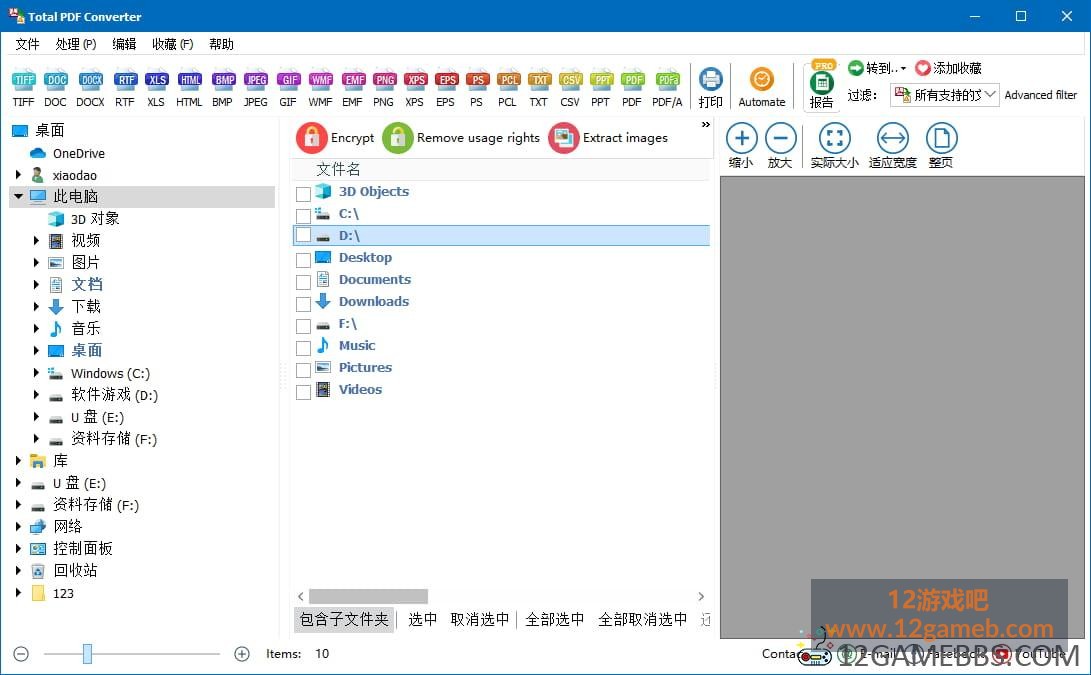Check the D:\ row checkbox
This screenshot has width=1091, height=675.
click(x=303, y=235)
